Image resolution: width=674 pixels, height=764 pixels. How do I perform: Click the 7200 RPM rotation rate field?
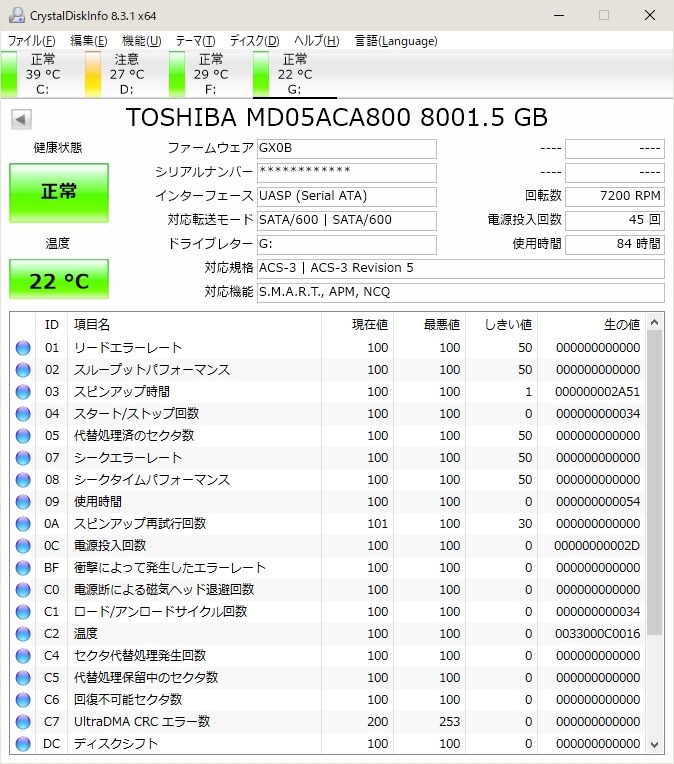615,196
